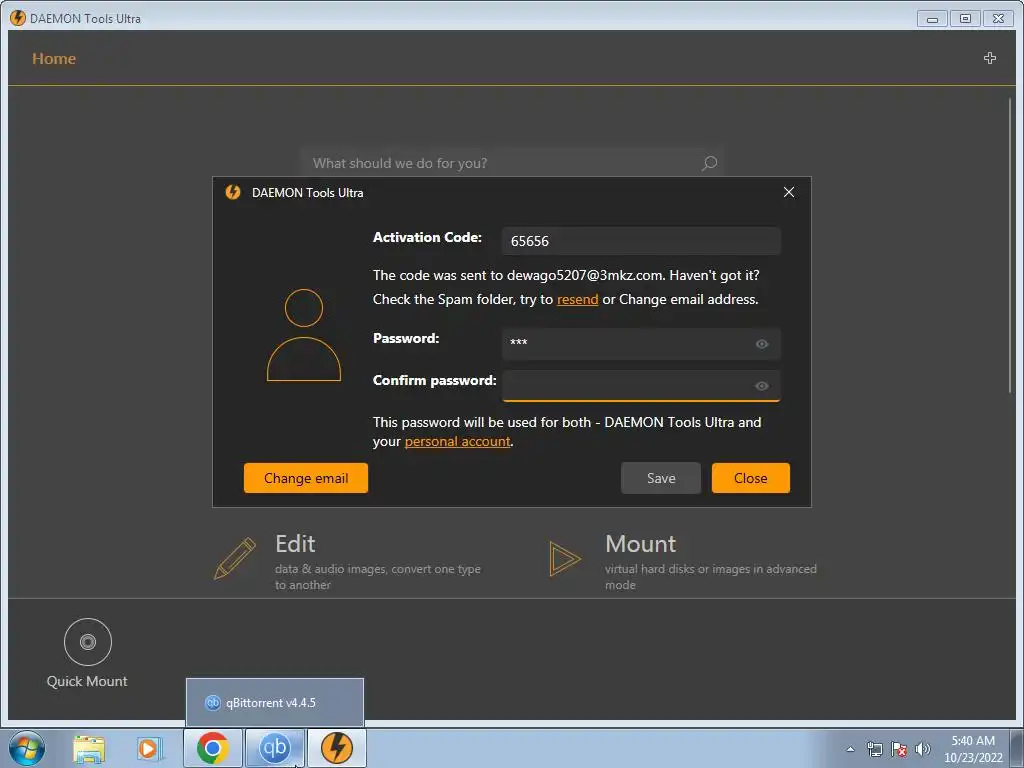Click the Quick Mount disc icon

point(88,642)
